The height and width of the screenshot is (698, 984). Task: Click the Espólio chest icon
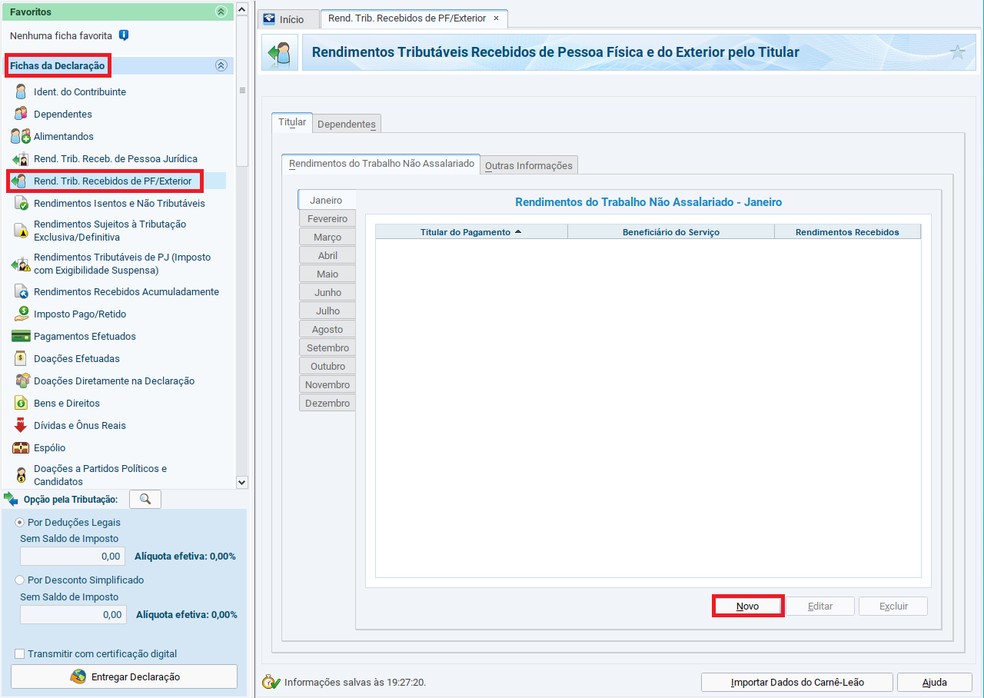coord(20,448)
